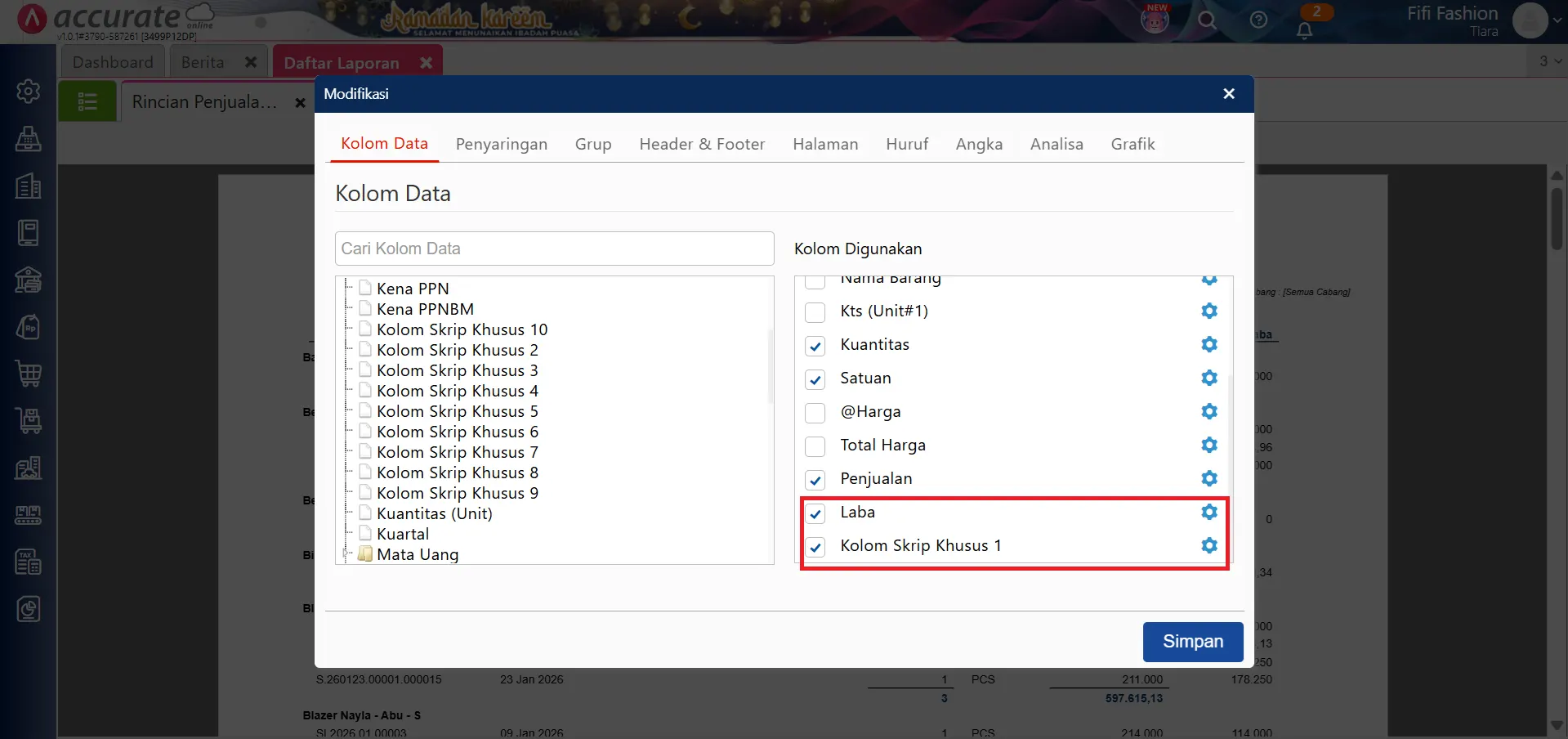Switch to the Penyaringan tab
This screenshot has height=739, width=1568.
tap(502, 144)
